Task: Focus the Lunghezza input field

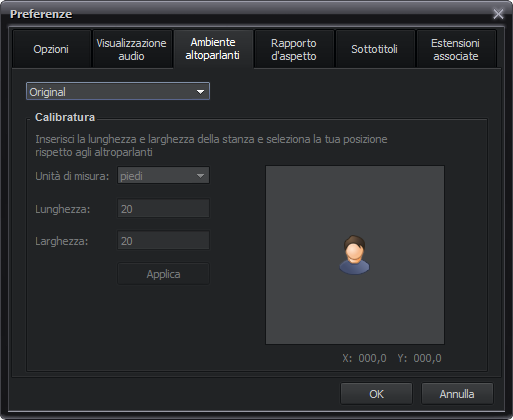Action: (163, 208)
